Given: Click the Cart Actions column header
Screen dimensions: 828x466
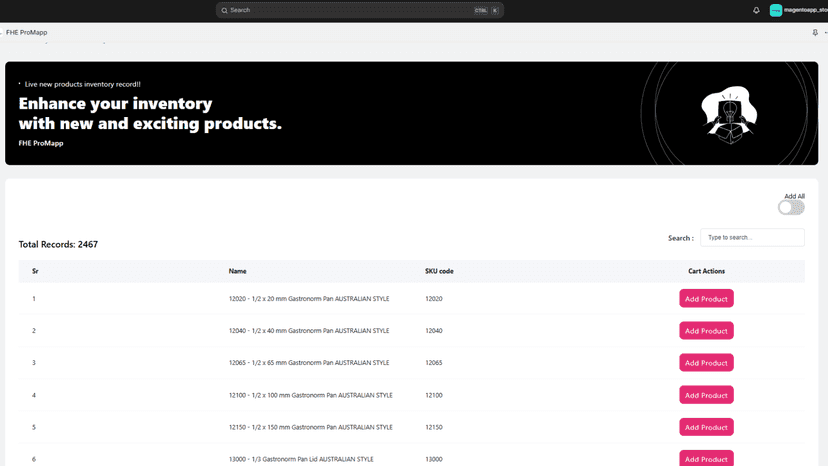Looking at the screenshot, I should coord(706,271).
